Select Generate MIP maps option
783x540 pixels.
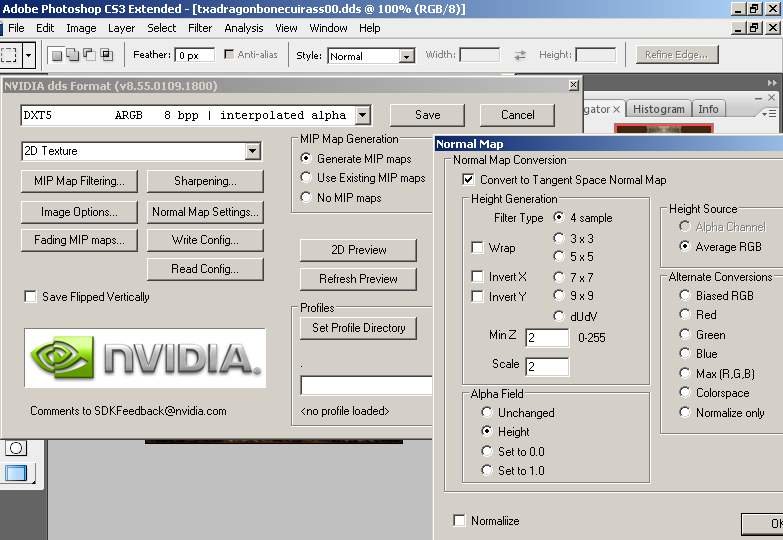coord(306,158)
